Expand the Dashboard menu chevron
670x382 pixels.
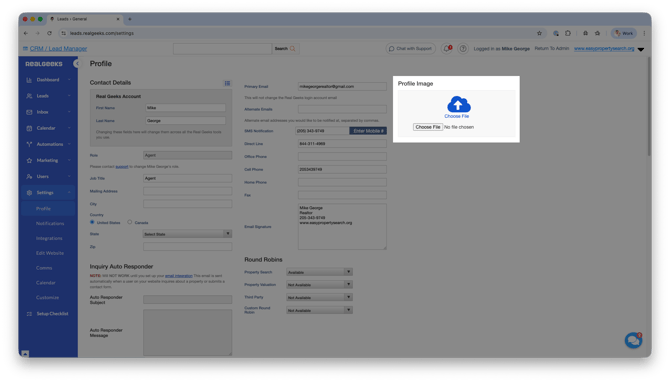[69, 80]
